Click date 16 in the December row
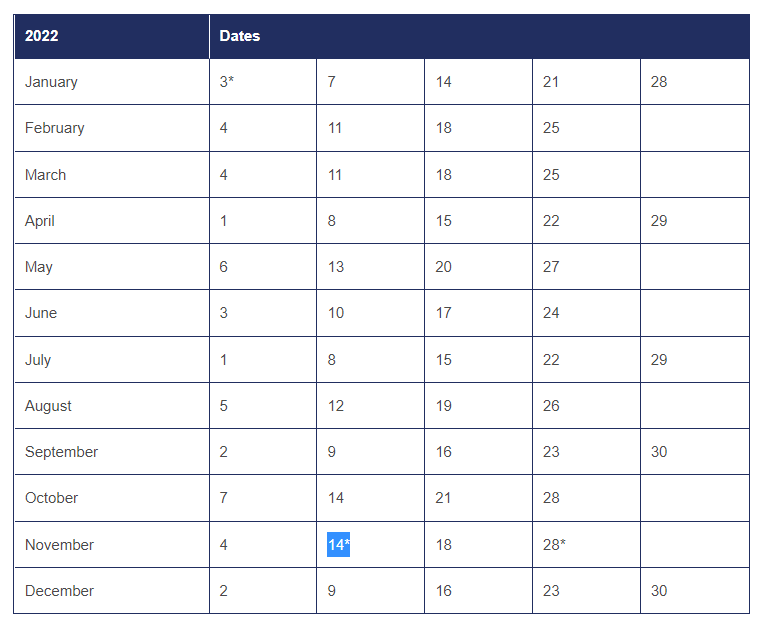The width and height of the screenshot is (759, 622). coord(443,591)
